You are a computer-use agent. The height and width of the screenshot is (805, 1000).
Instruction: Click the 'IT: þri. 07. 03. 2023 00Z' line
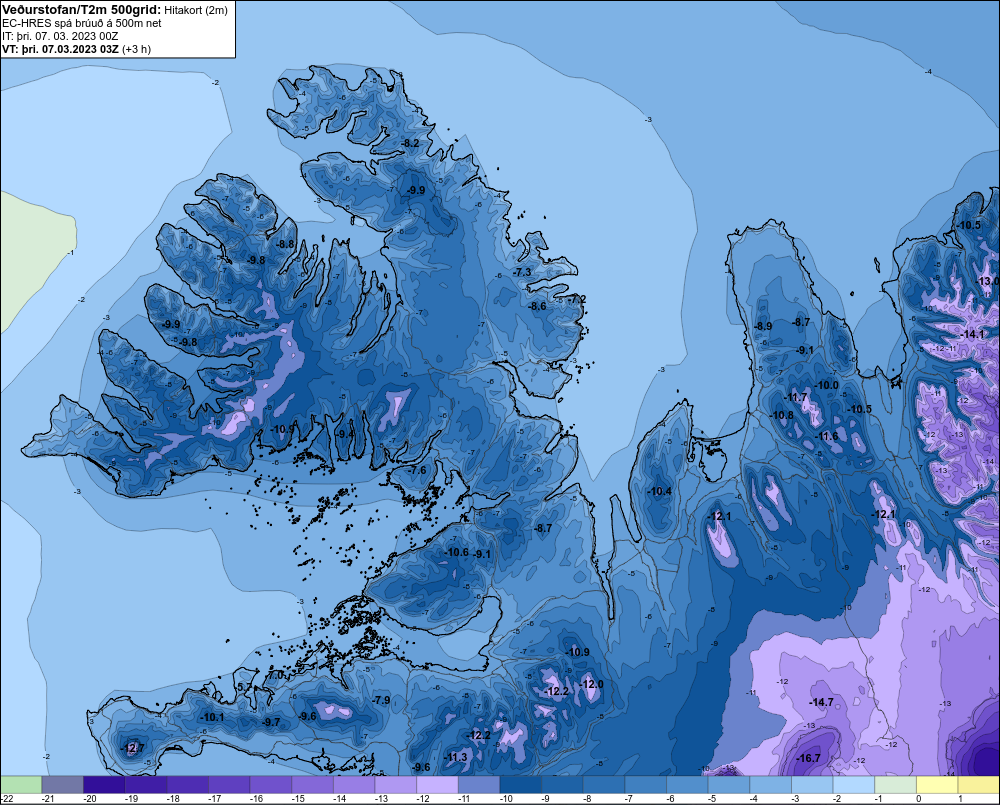tap(60, 36)
